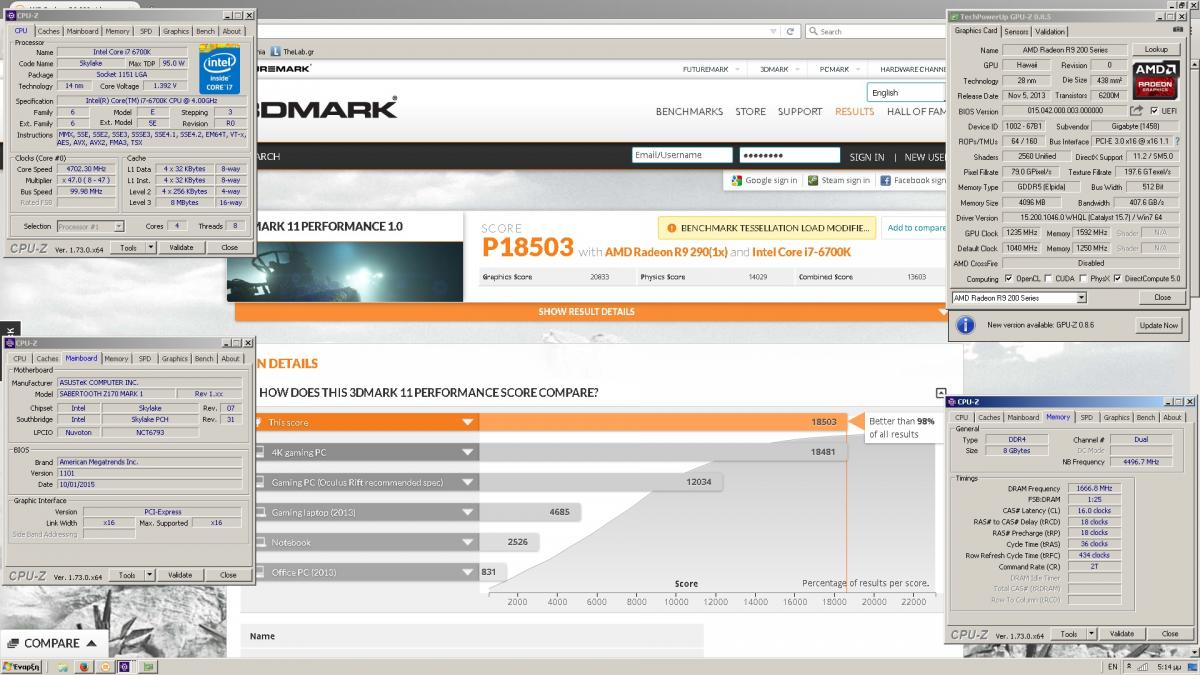Toggle the OpenCL checkbox in GPU-Z
Image resolution: width=1200 pixels, height=675 pixels.
(x=1008, y=279)
